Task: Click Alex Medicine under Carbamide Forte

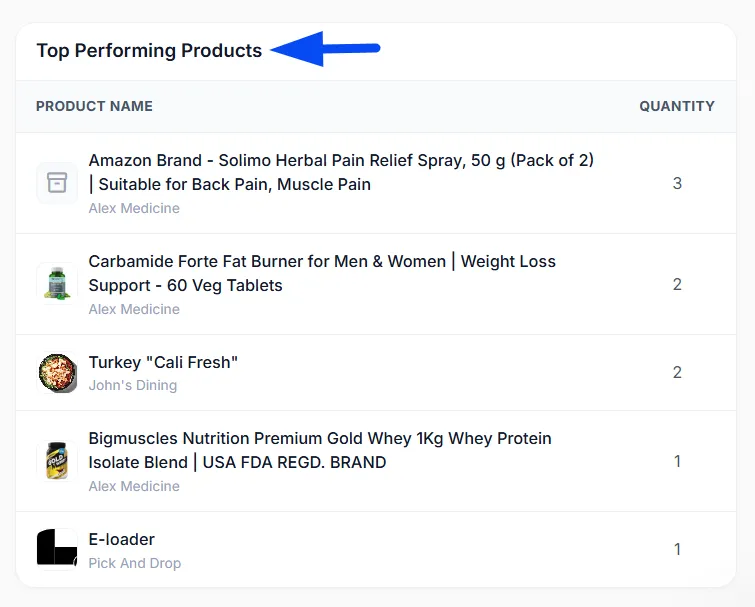Action: [x=134, y=309]
